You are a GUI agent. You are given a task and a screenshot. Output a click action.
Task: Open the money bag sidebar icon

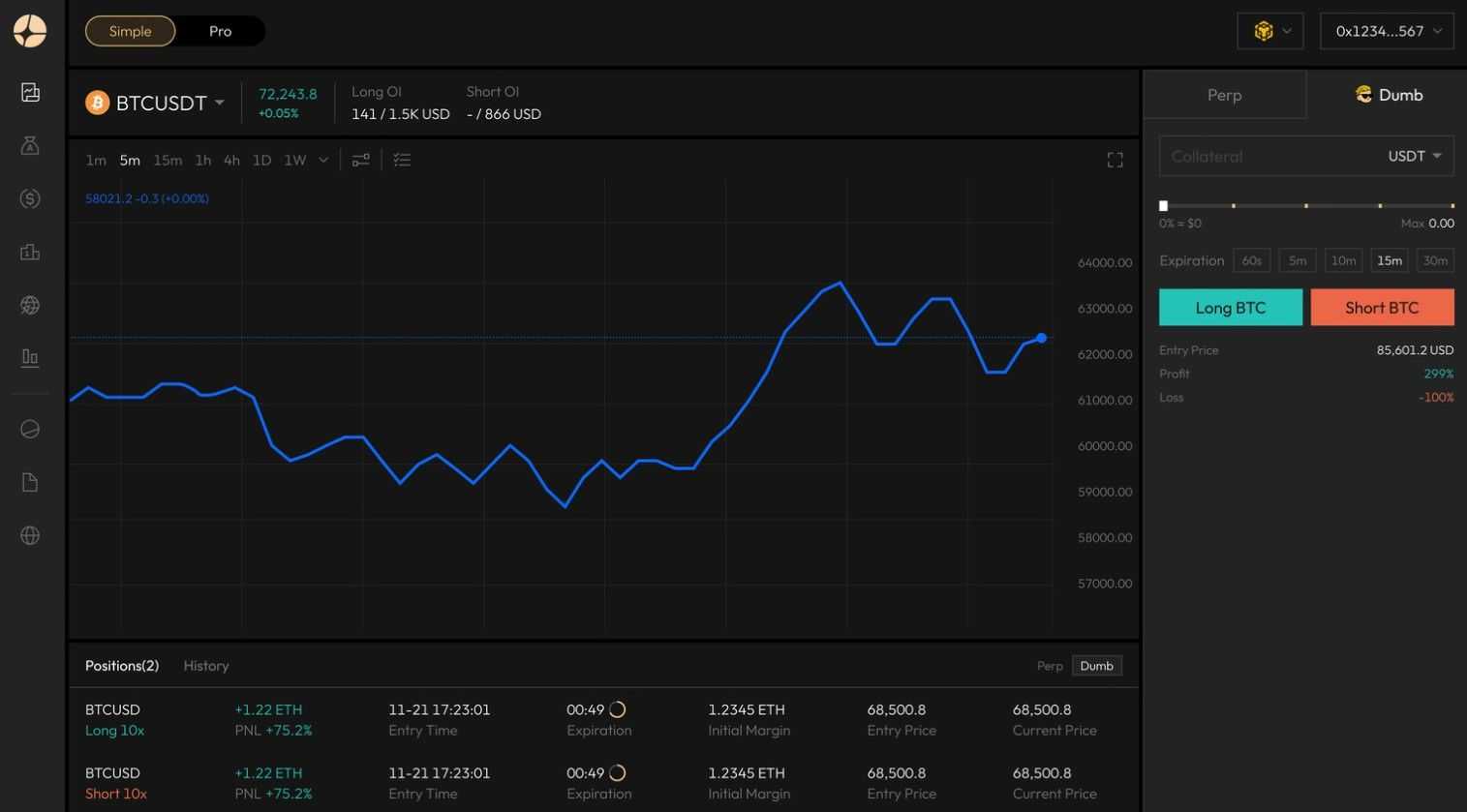(x=30, y=145)
